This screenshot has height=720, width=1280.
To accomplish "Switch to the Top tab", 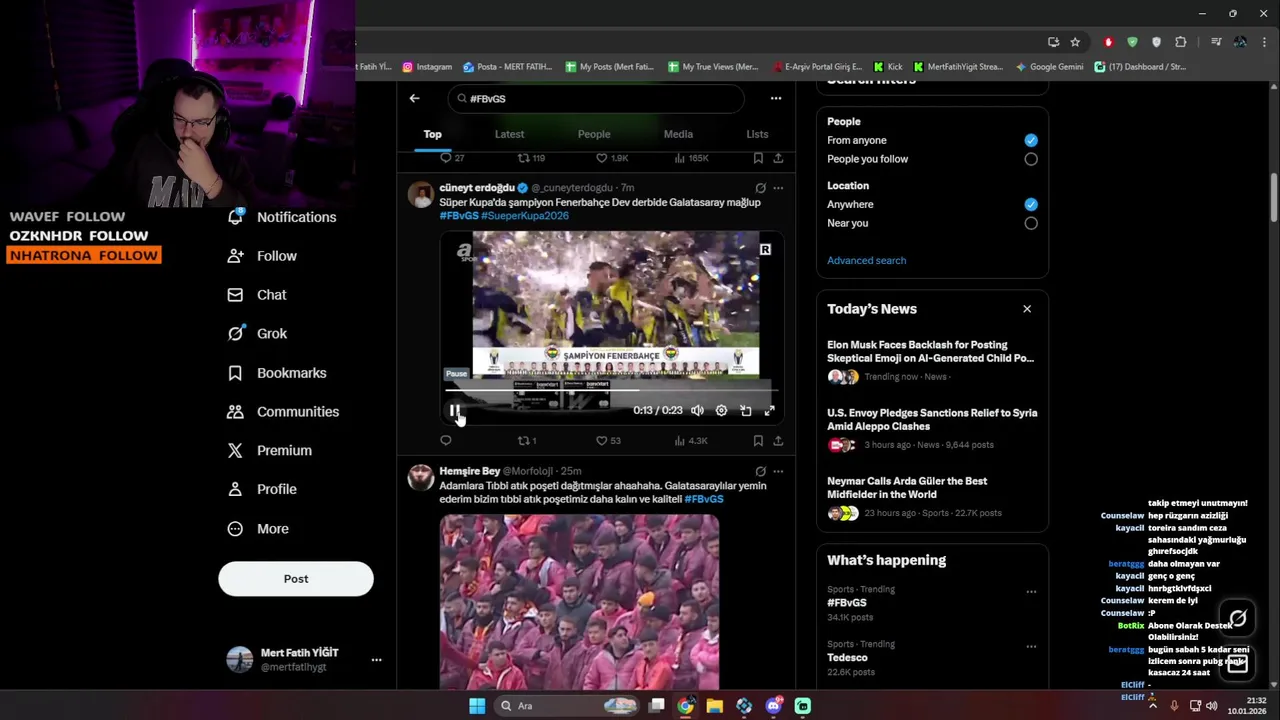I will pos(432,134).
